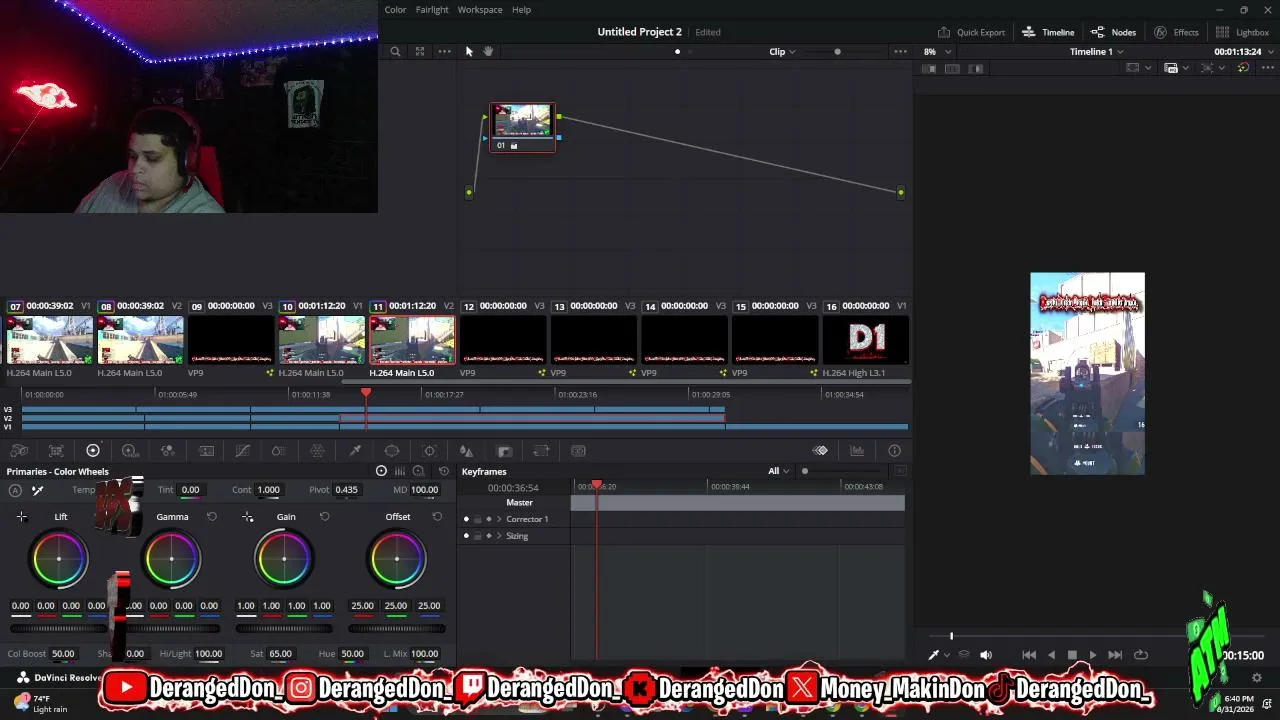This screenshot has height=720, width=1280.
Task: Pick black point for Lift
Action: [x=21, y=517]
